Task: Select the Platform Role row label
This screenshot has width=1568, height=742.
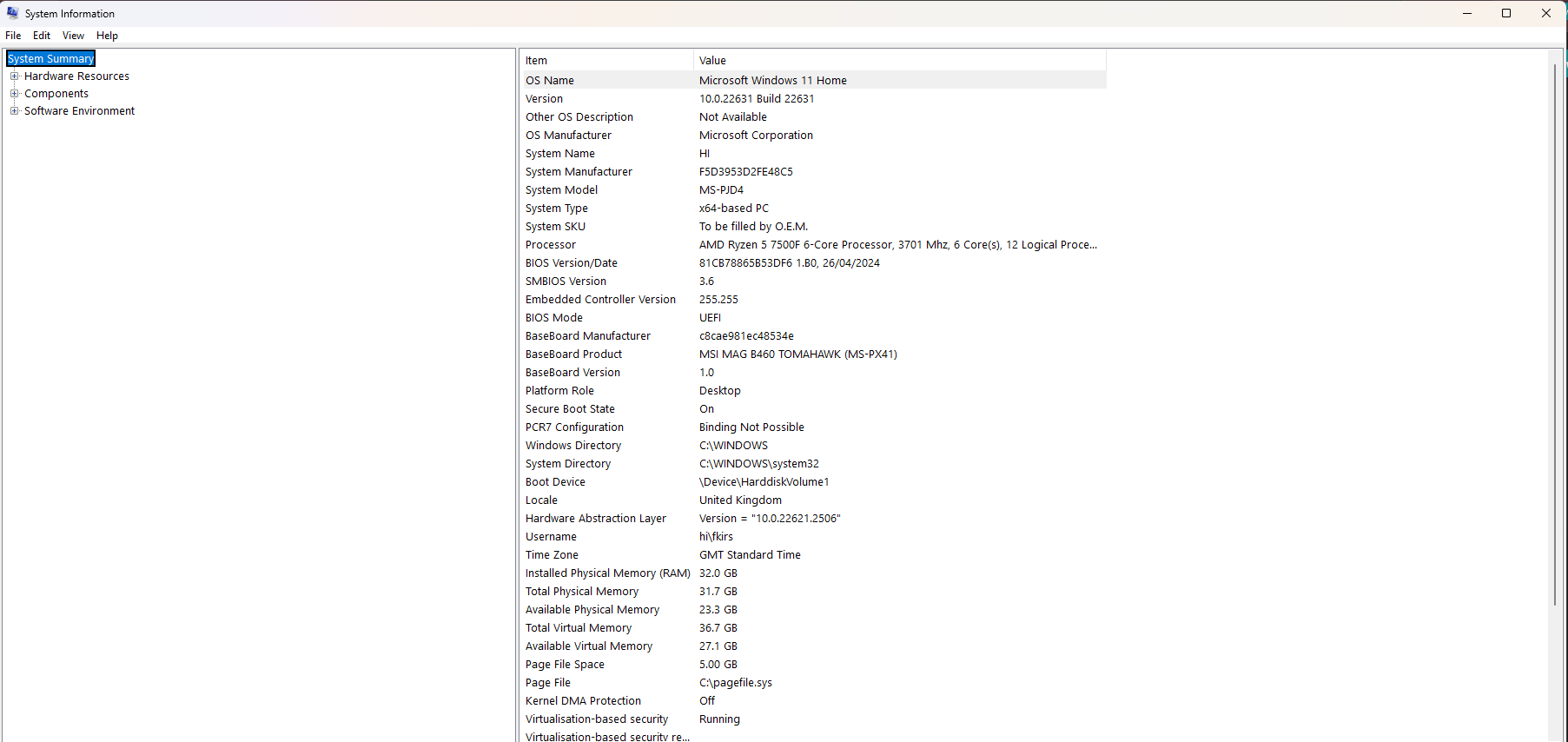Action: coord(559,390)
